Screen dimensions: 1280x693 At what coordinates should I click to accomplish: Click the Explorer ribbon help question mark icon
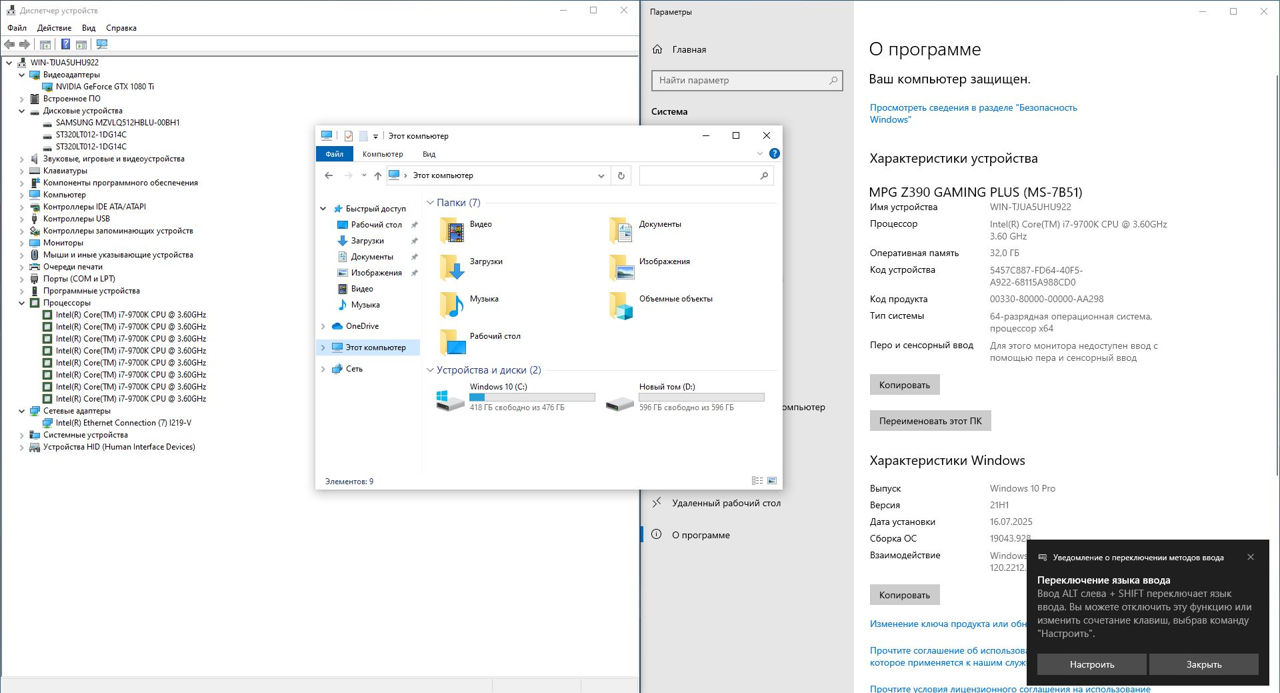773,154
